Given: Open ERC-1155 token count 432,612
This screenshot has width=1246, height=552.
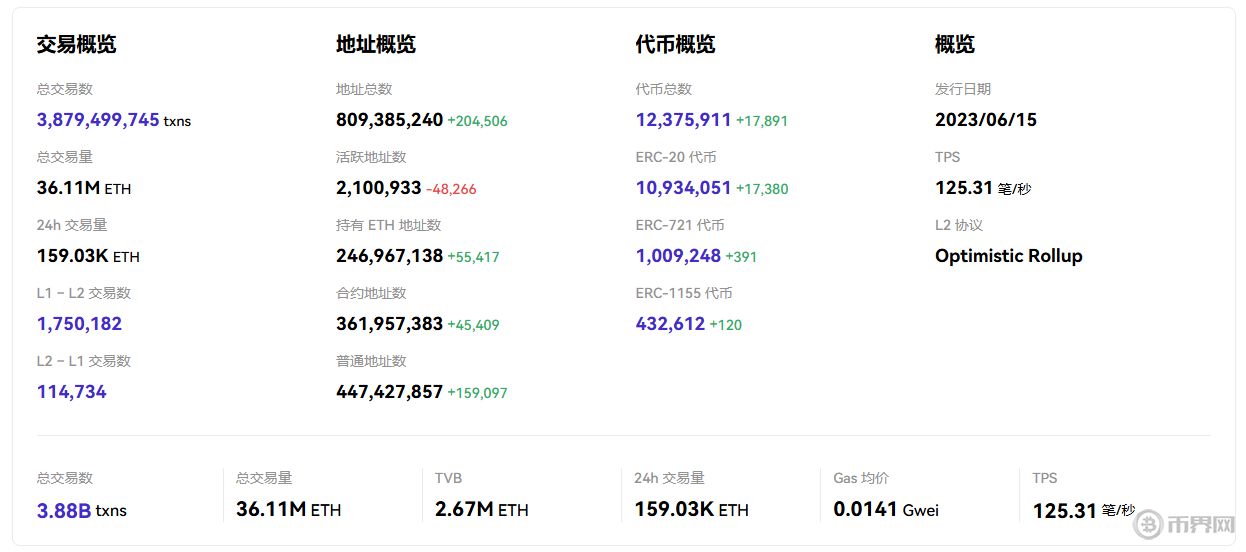Looking at the screenshot, I should pos(670,324).
